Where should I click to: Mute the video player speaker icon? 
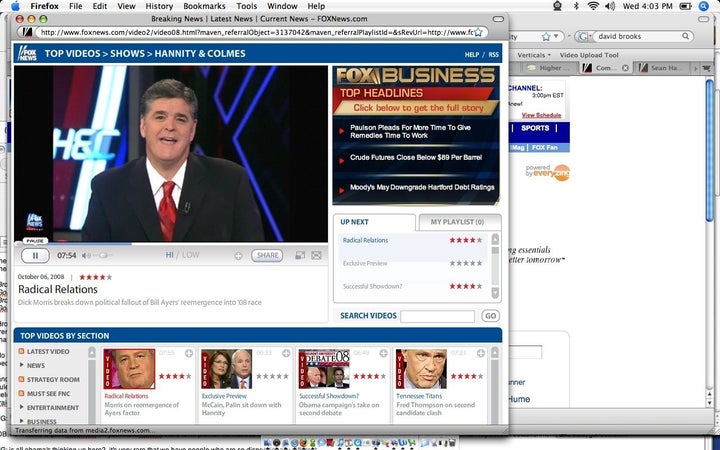(85, 255)
